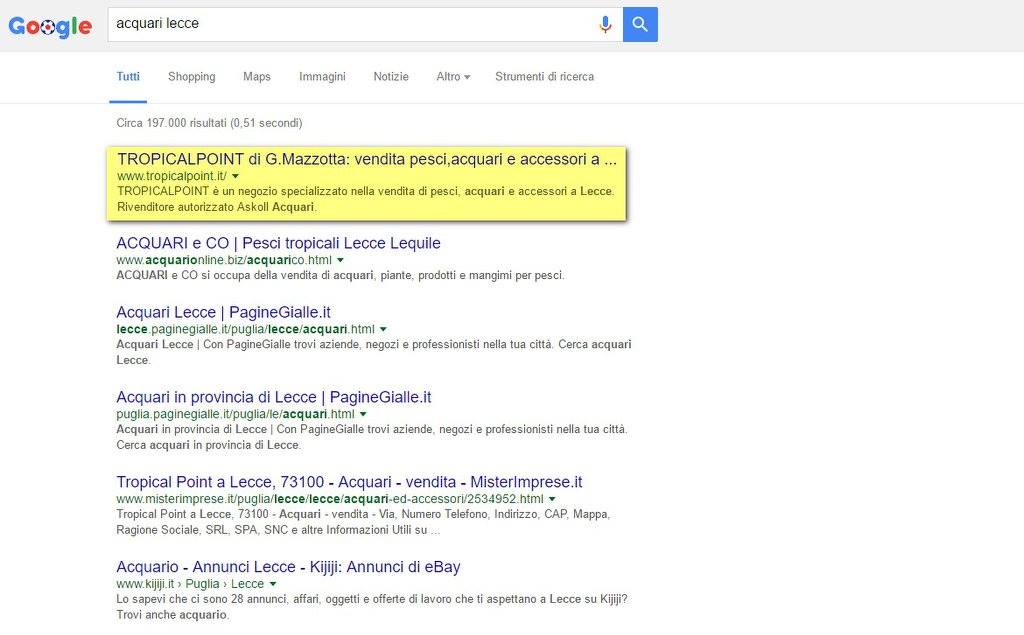1024x635 pixels.
Task: Expand arrow next to lecce.paginegialle.it URL
Action: click(383, 329)
